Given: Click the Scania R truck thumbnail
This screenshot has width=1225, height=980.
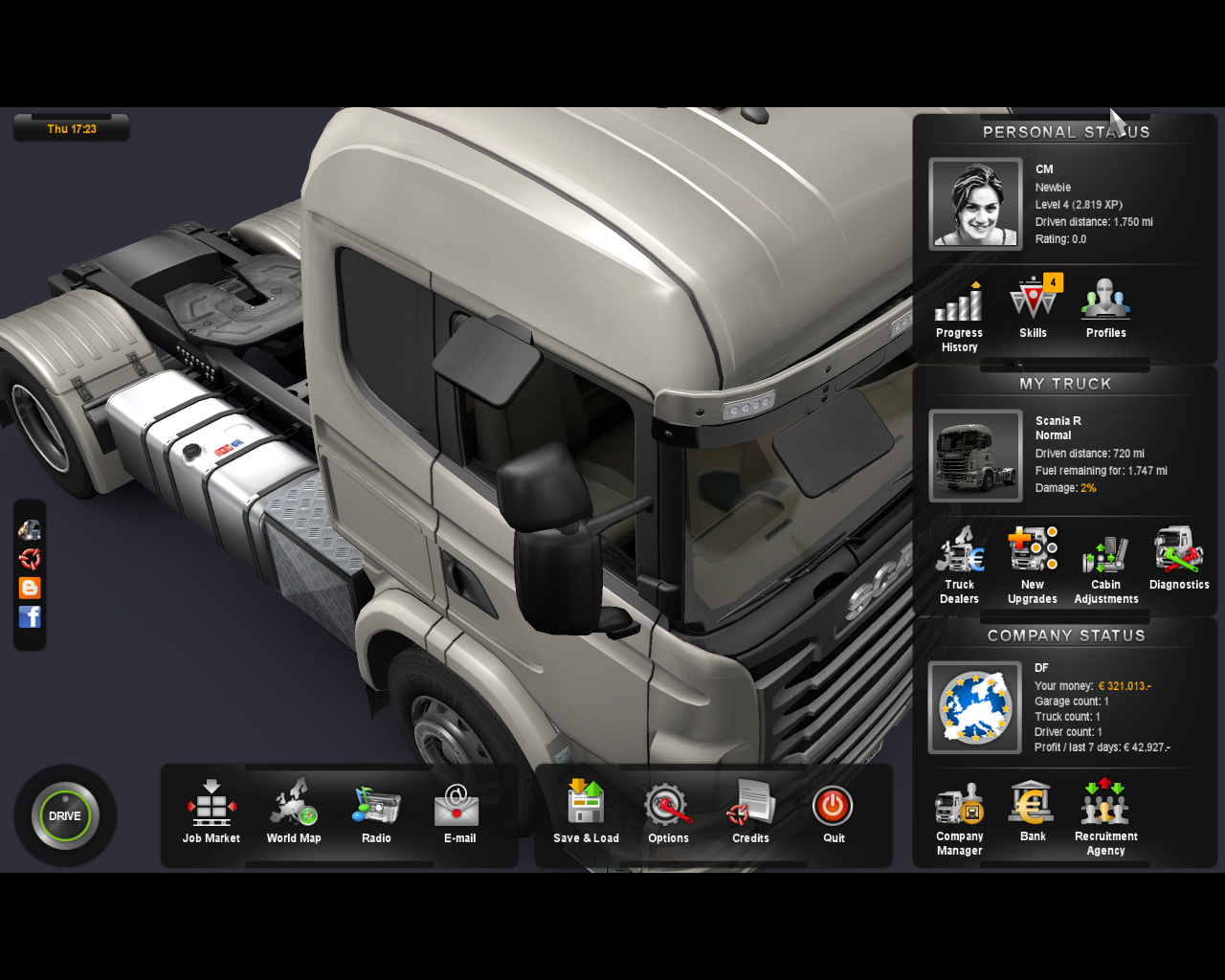Looking at the screenshot, I should click(975, 456).
